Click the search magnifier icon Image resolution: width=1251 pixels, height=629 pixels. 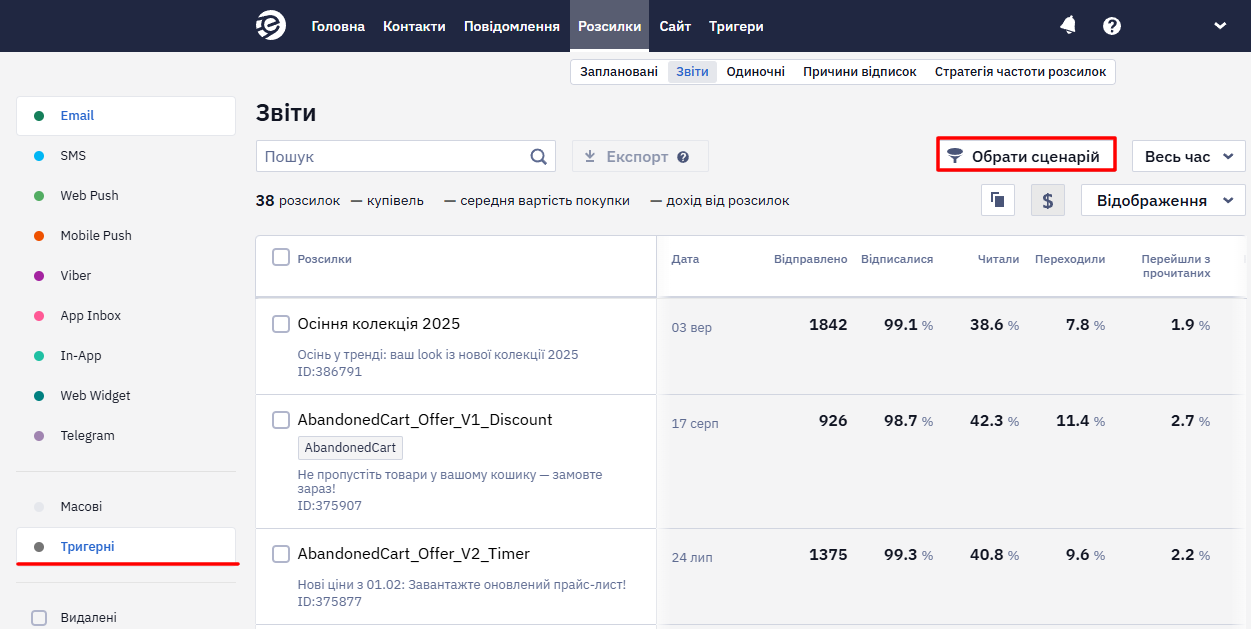click(x=539, y=156)
